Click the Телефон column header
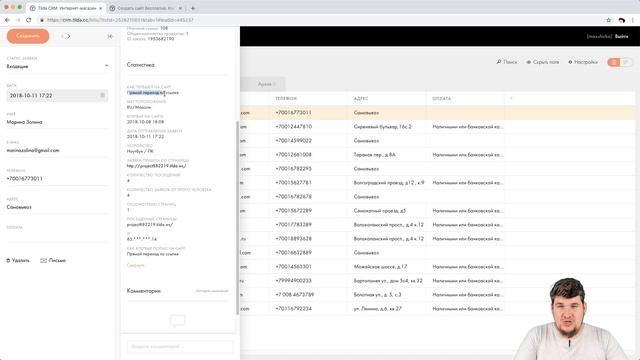This screenshot has height=360, width=640. point(286,98)
